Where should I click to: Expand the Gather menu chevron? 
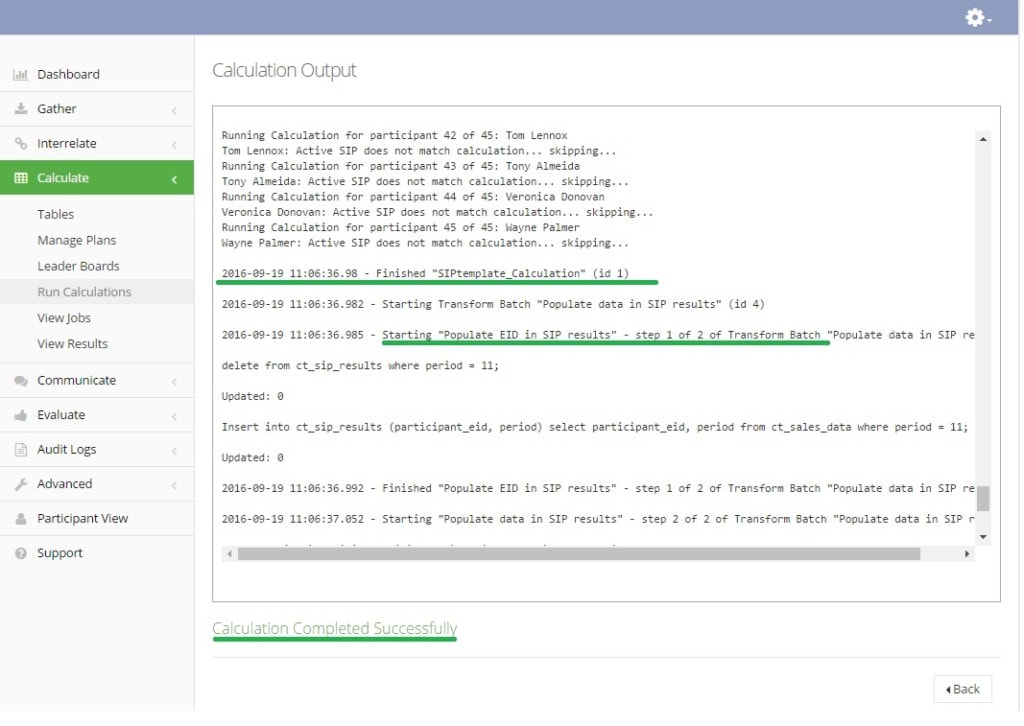coord(174,110)
